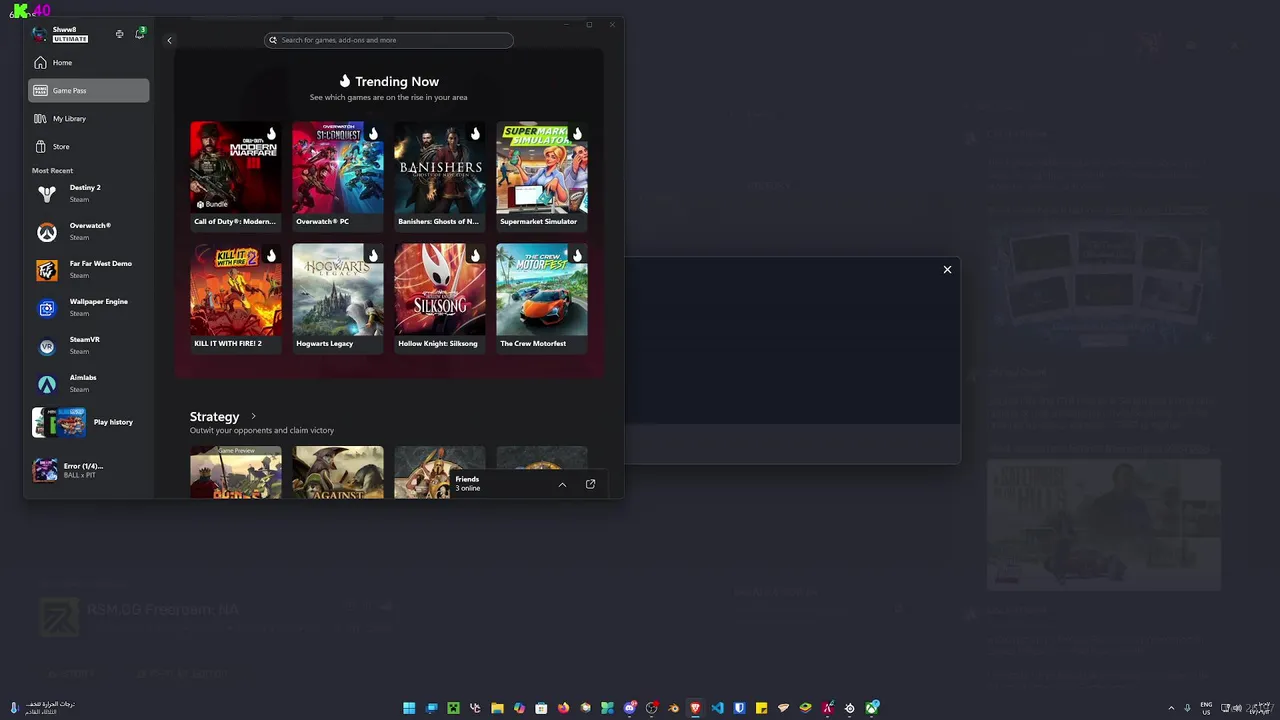This screenshot has width=1280, height=720.
Task: Open My Library in the sidebar
Action: click(89, 119)
